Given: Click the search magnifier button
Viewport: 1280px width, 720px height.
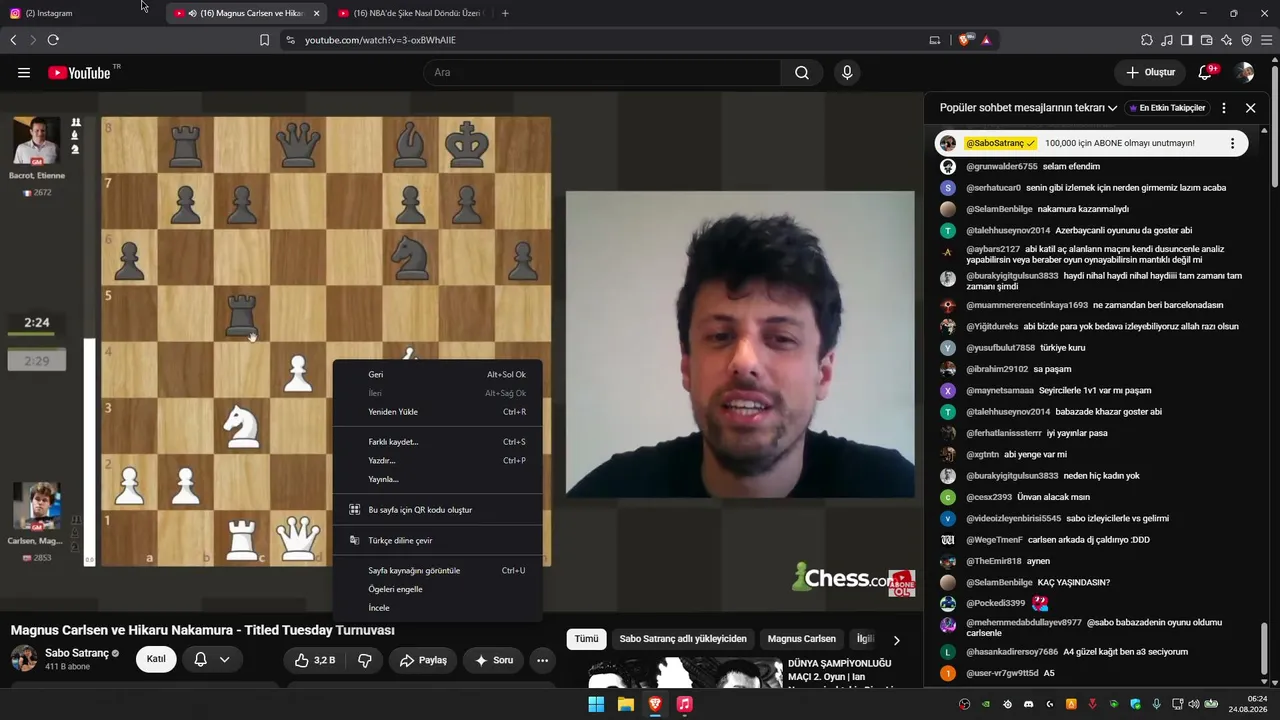Looking at the screenshot, I should pos(802,73).
